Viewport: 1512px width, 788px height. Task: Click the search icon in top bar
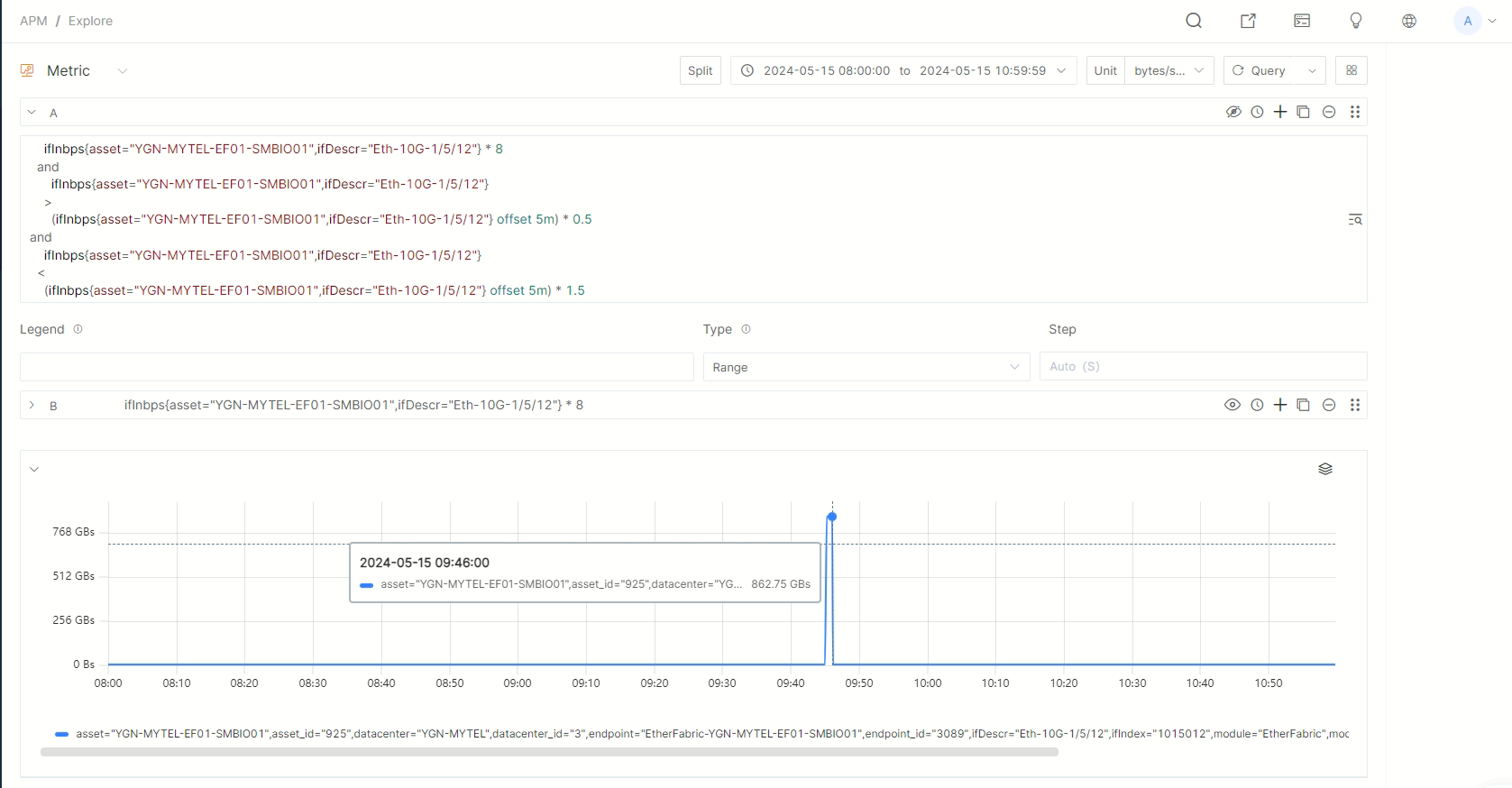1194,21
